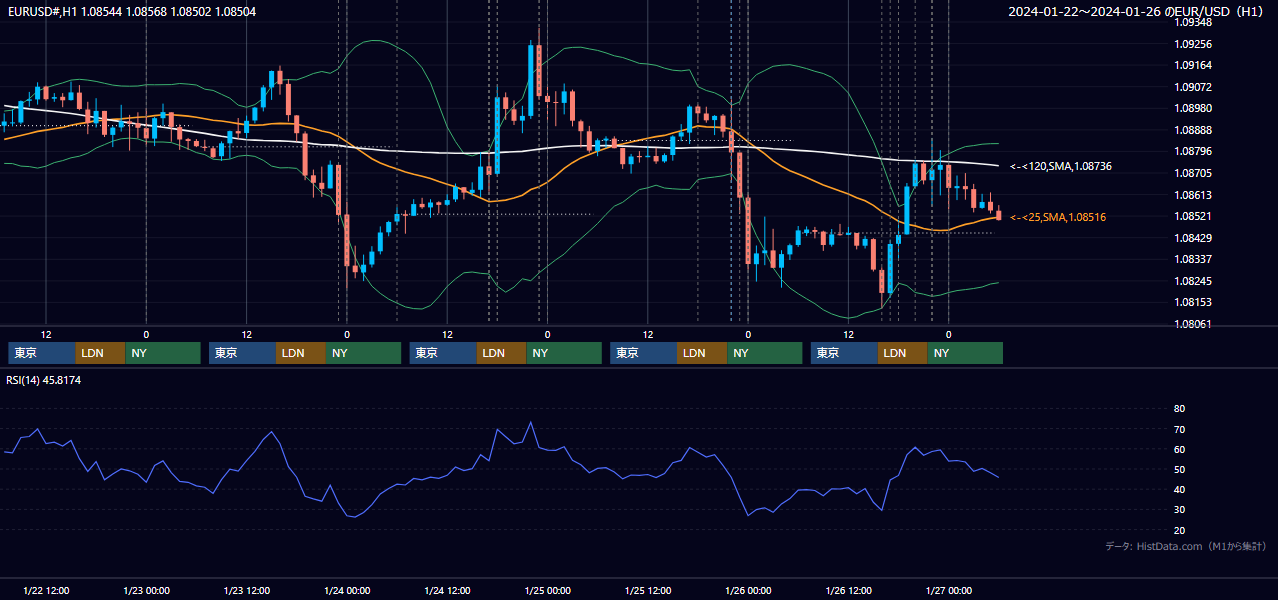This screenshot has height=600, width=1278.
Task: Select the RSI scale value 20
Action: click(x=1179, y=530)
